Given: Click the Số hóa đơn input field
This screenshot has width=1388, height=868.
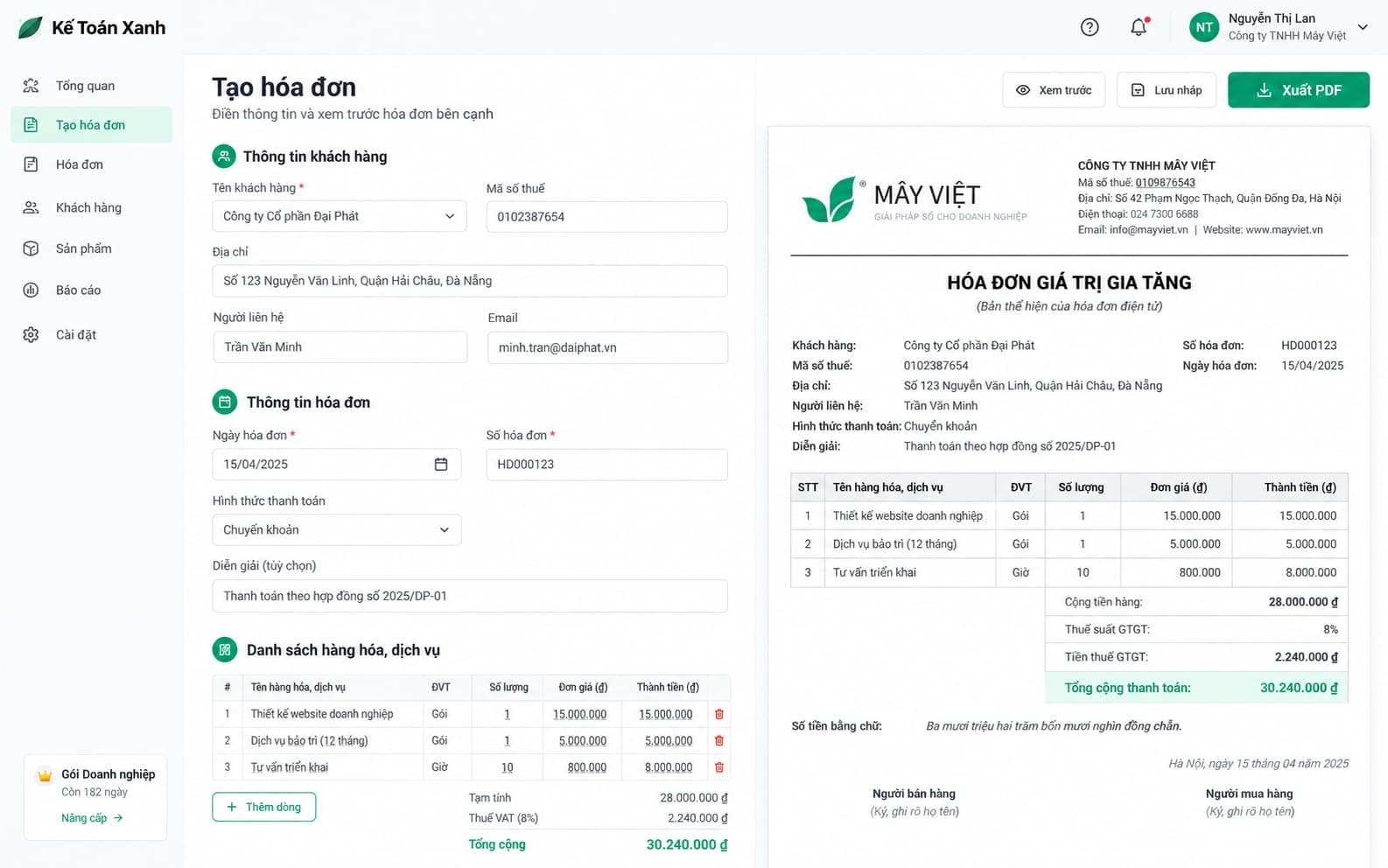Looking at the screenshot, I should click(x=606, y=465).
